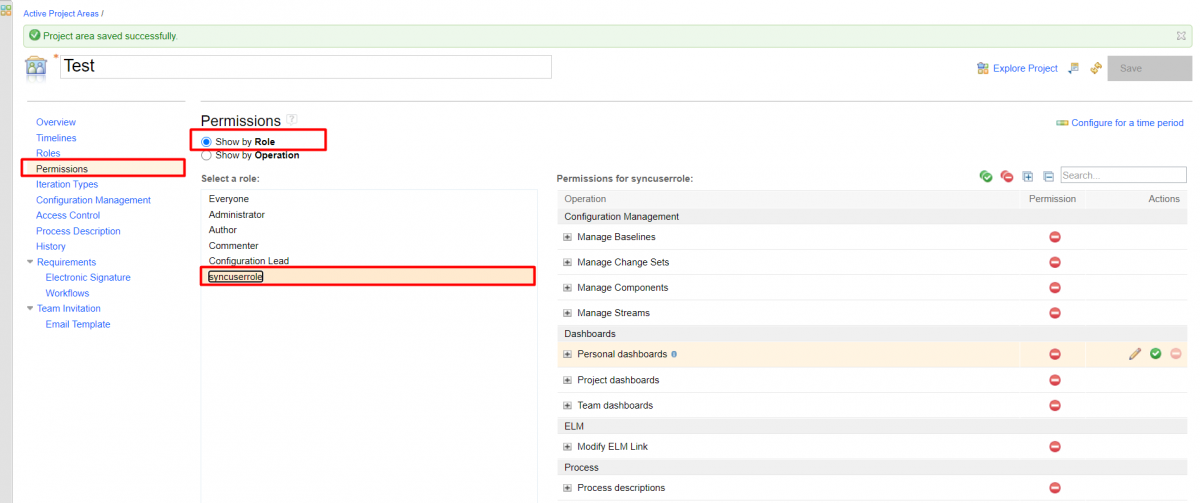Click refresh arrows icon beside Save button
Screen dimensions: 1200x503
click(1096, 68)
